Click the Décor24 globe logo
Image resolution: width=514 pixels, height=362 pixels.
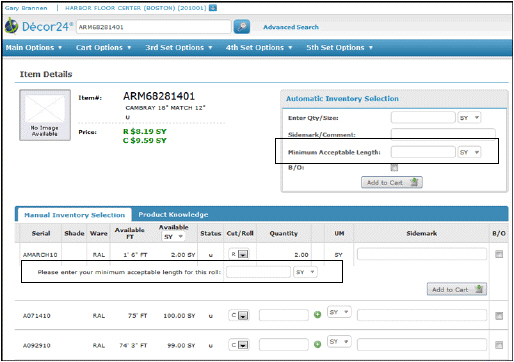(x=11, y=26)
